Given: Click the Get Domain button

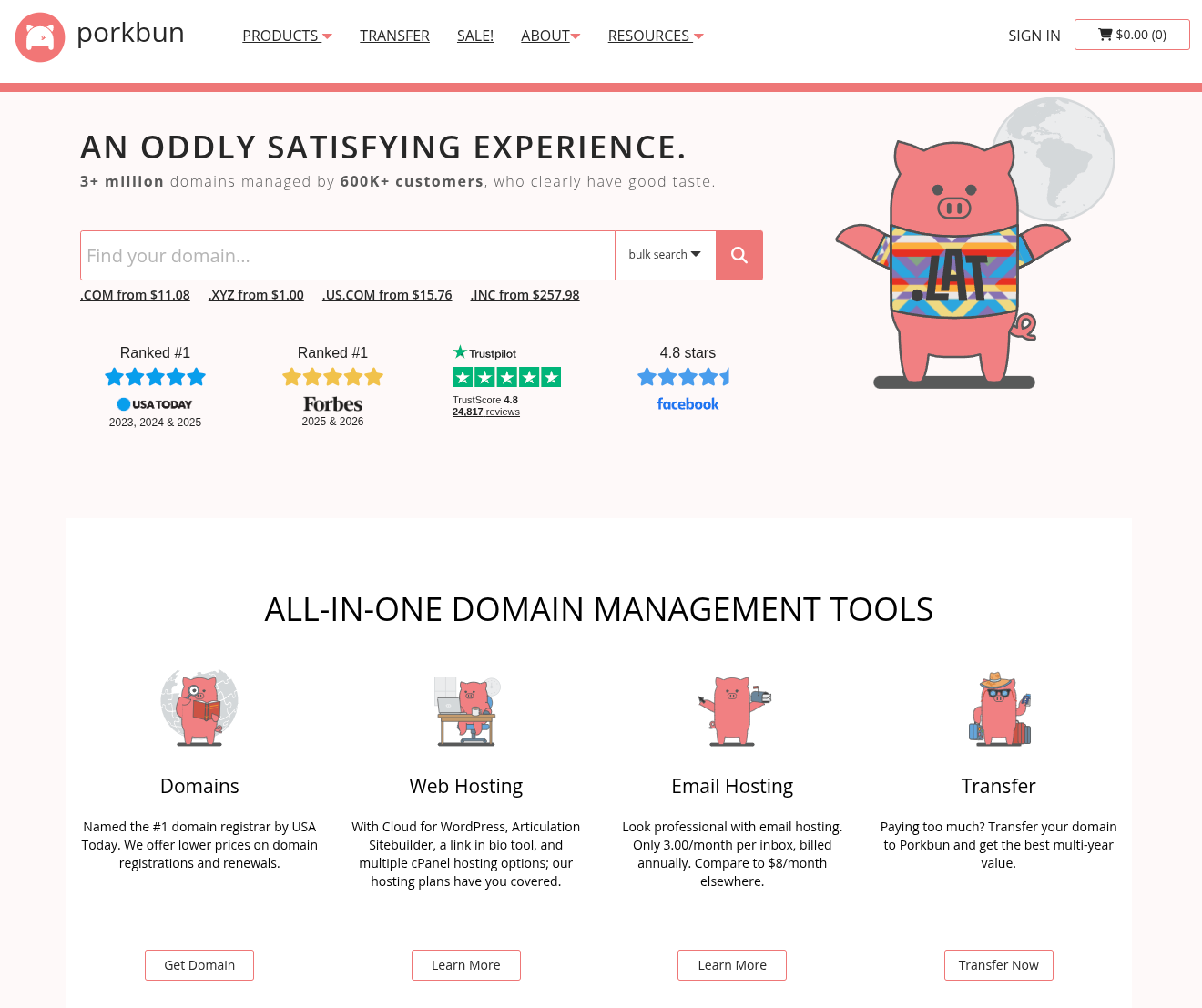Looking at the screenshot, I should pyautogui.click(x=199, y=965).
